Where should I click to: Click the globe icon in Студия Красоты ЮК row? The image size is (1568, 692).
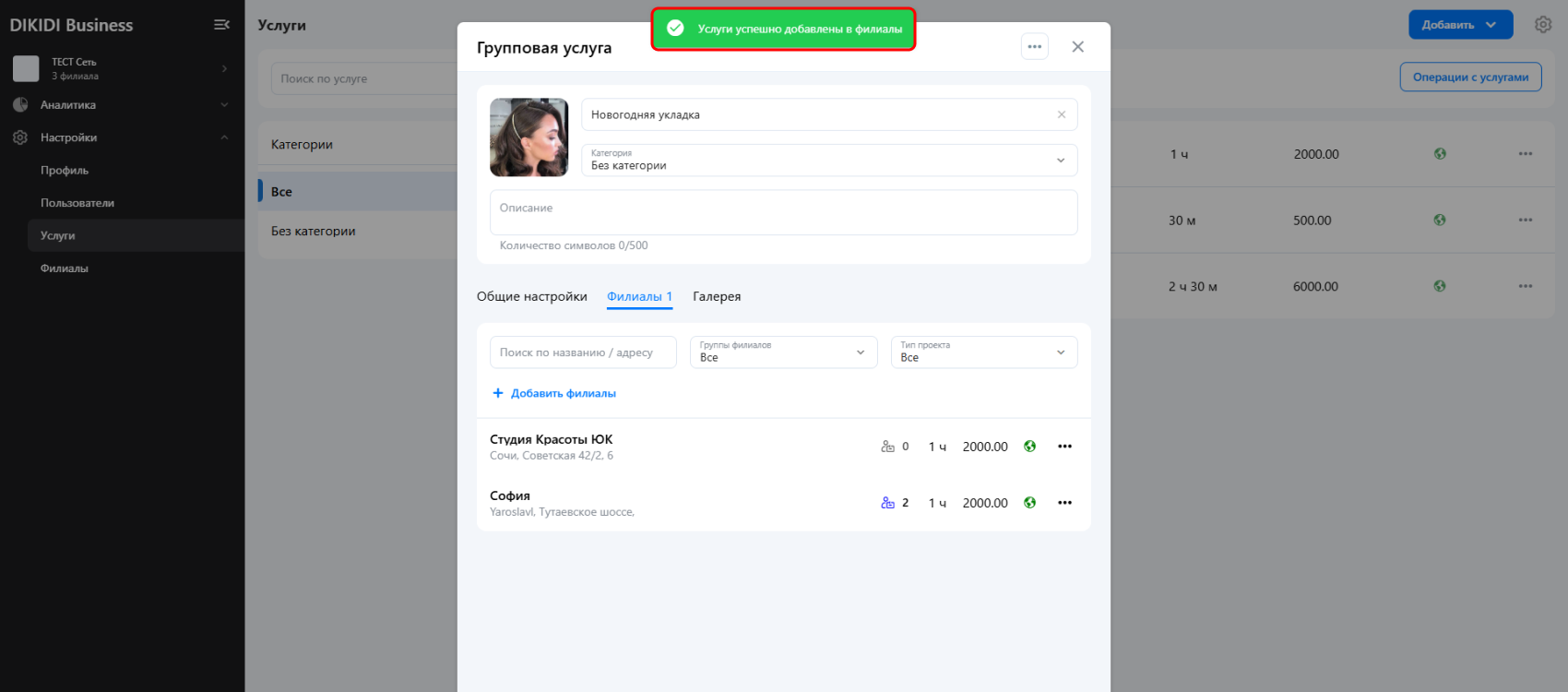tap(1029, 447)
